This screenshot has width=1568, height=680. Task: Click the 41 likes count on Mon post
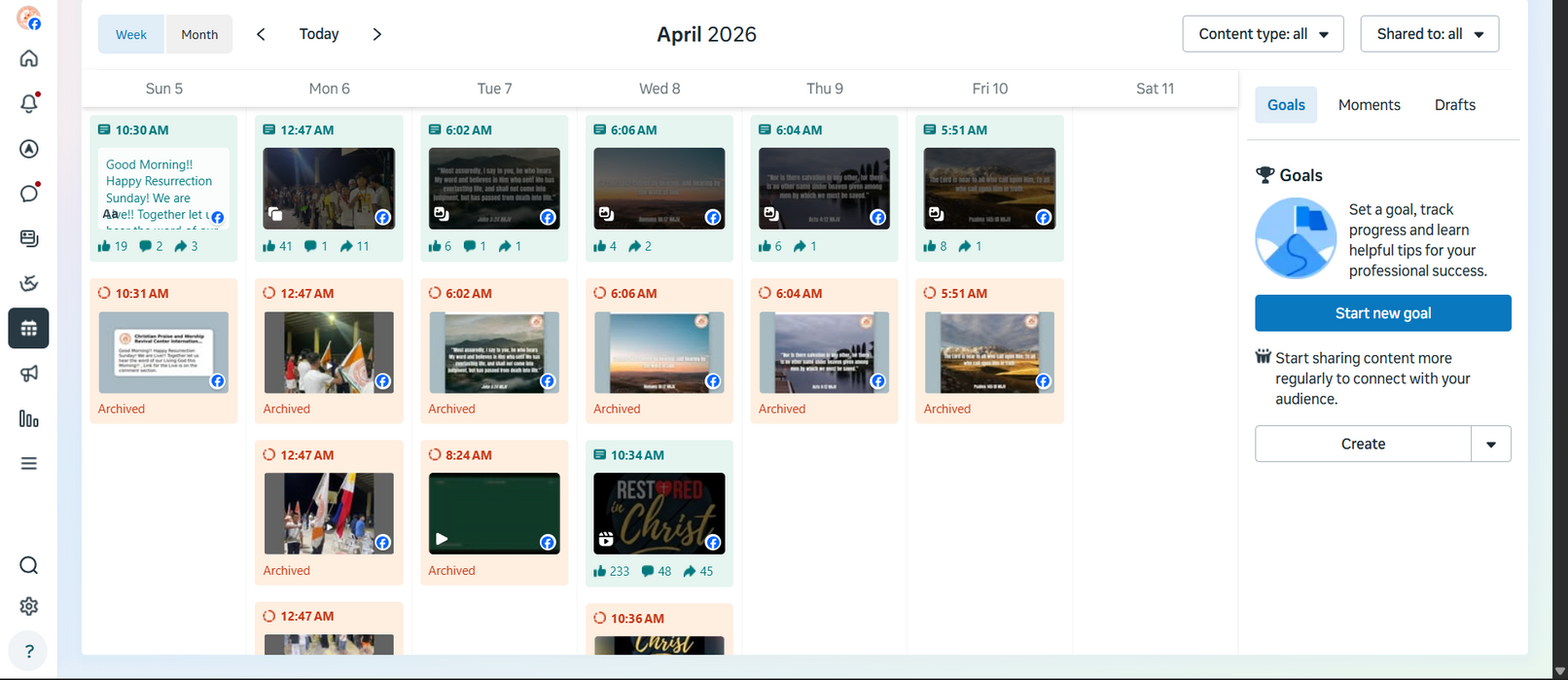coord(278,246)
